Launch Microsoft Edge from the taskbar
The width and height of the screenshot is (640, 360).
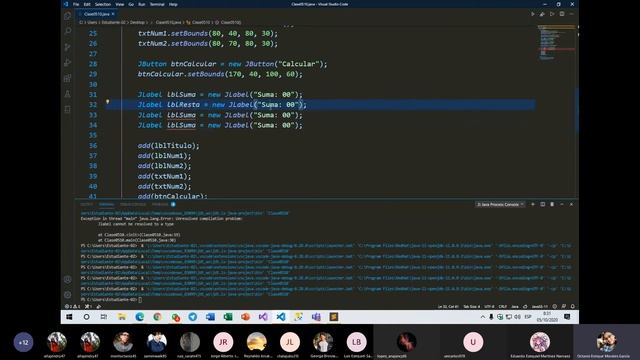[140, 317]
